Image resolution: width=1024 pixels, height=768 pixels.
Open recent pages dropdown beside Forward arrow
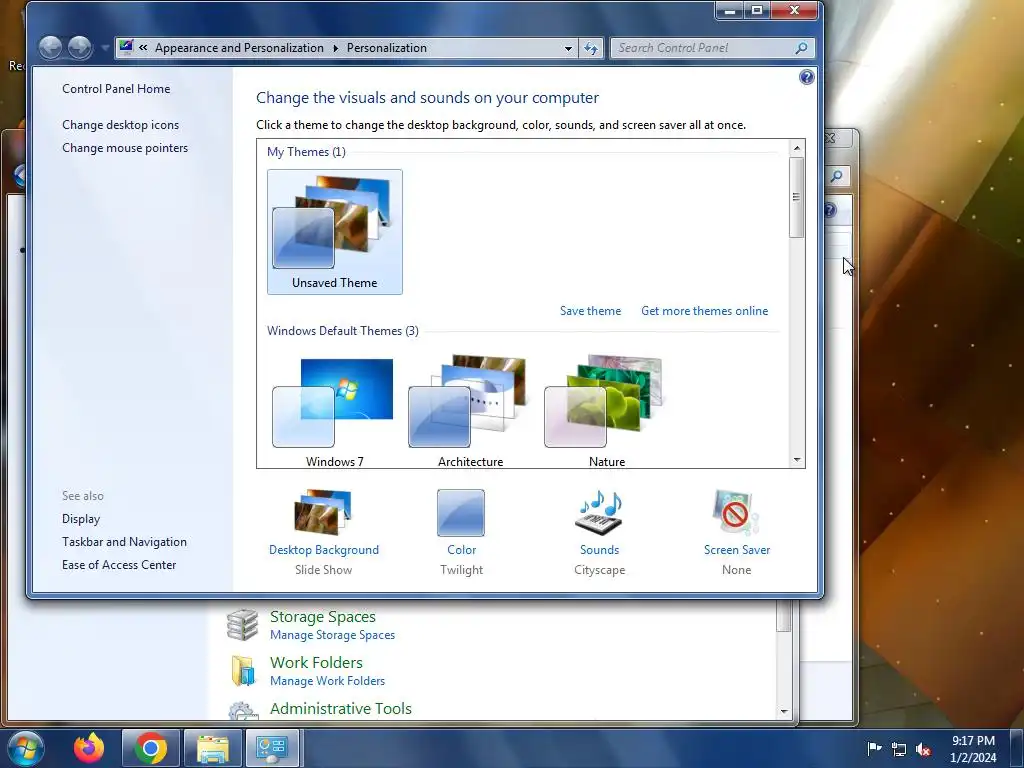[104, 48]
